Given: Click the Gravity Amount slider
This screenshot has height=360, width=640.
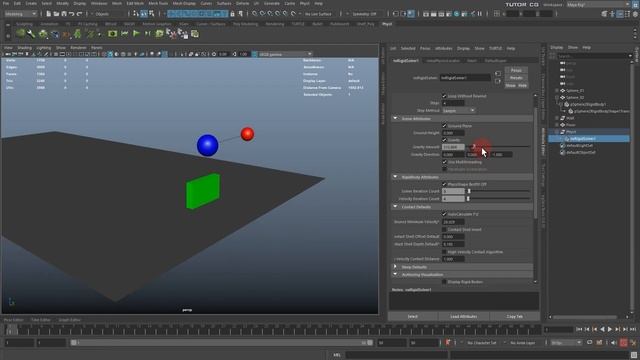Looking at the screenshot, I should pyautogui.click(x=498, y=147).
